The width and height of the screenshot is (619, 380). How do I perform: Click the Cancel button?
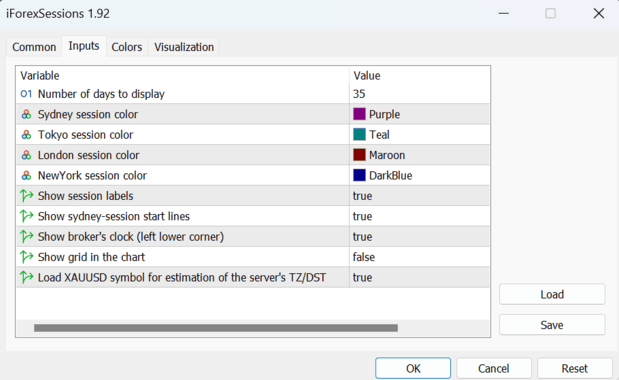point(493,368)
